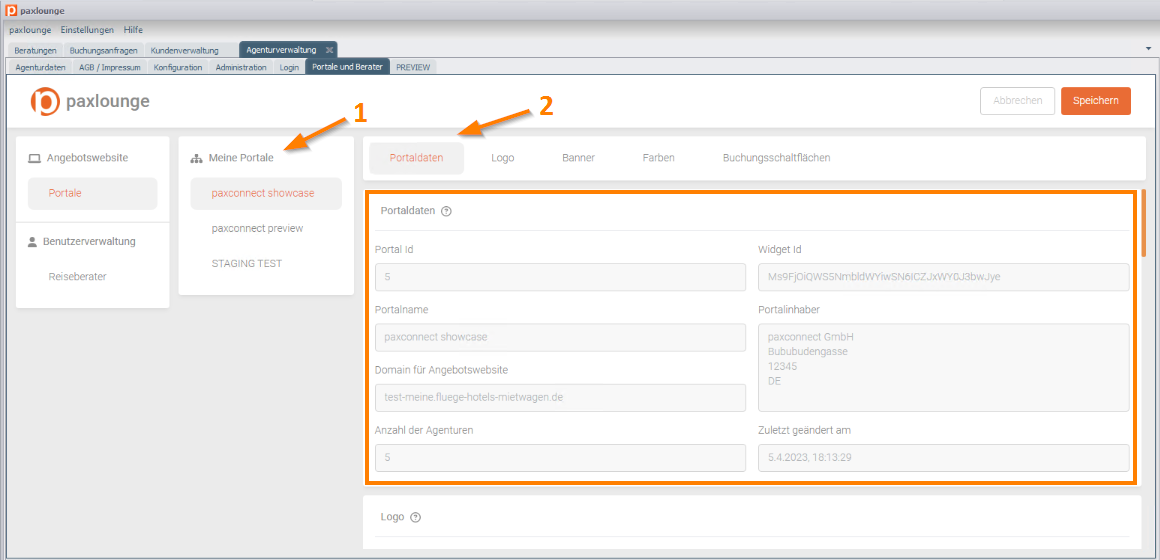This screenshot has width=1160, height=560.
Task: Select the paxconnect showcase portal
Action: coord(266,193)
